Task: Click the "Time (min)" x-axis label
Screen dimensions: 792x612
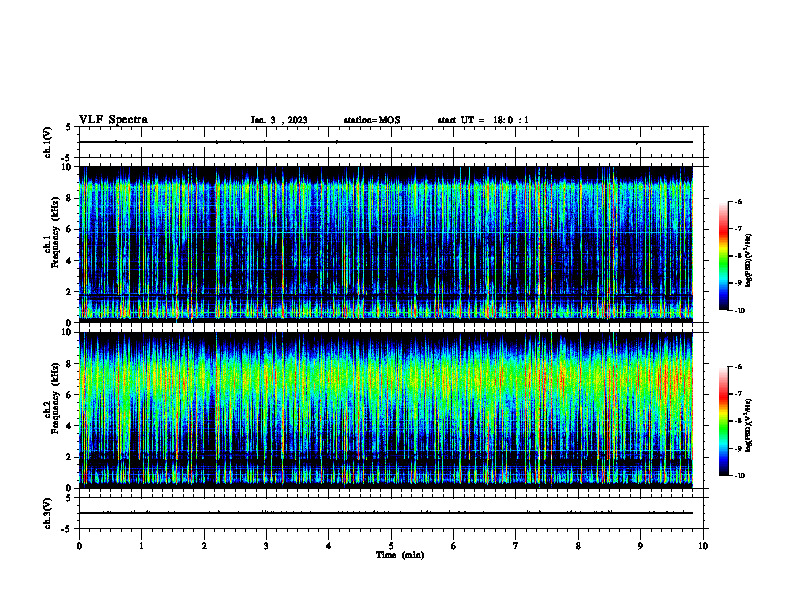Action: point(400,555)
